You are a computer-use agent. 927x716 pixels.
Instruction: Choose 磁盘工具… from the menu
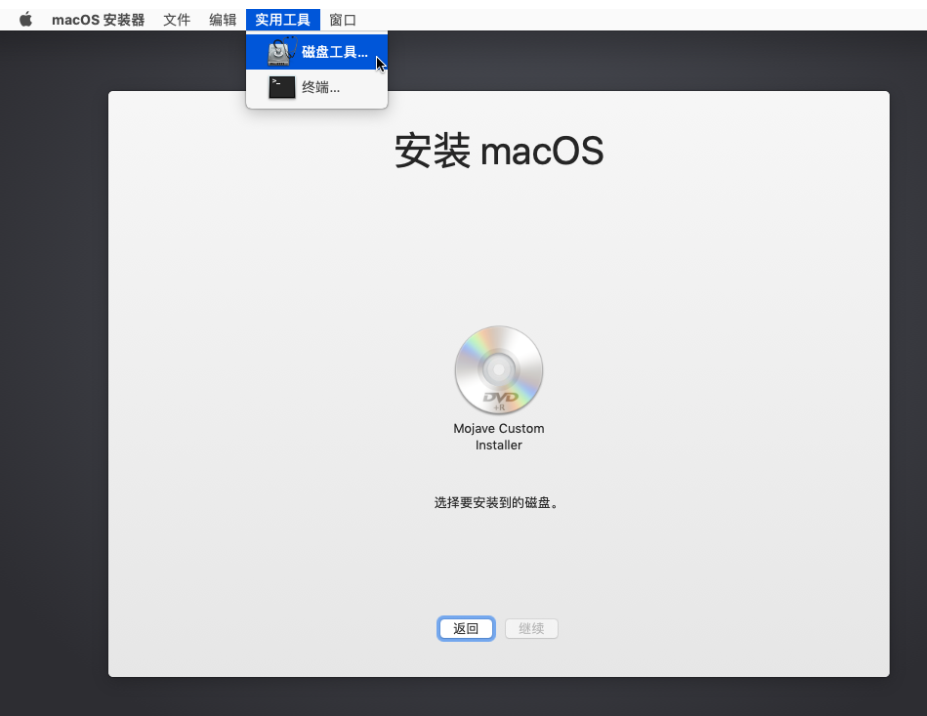point(317,52)
